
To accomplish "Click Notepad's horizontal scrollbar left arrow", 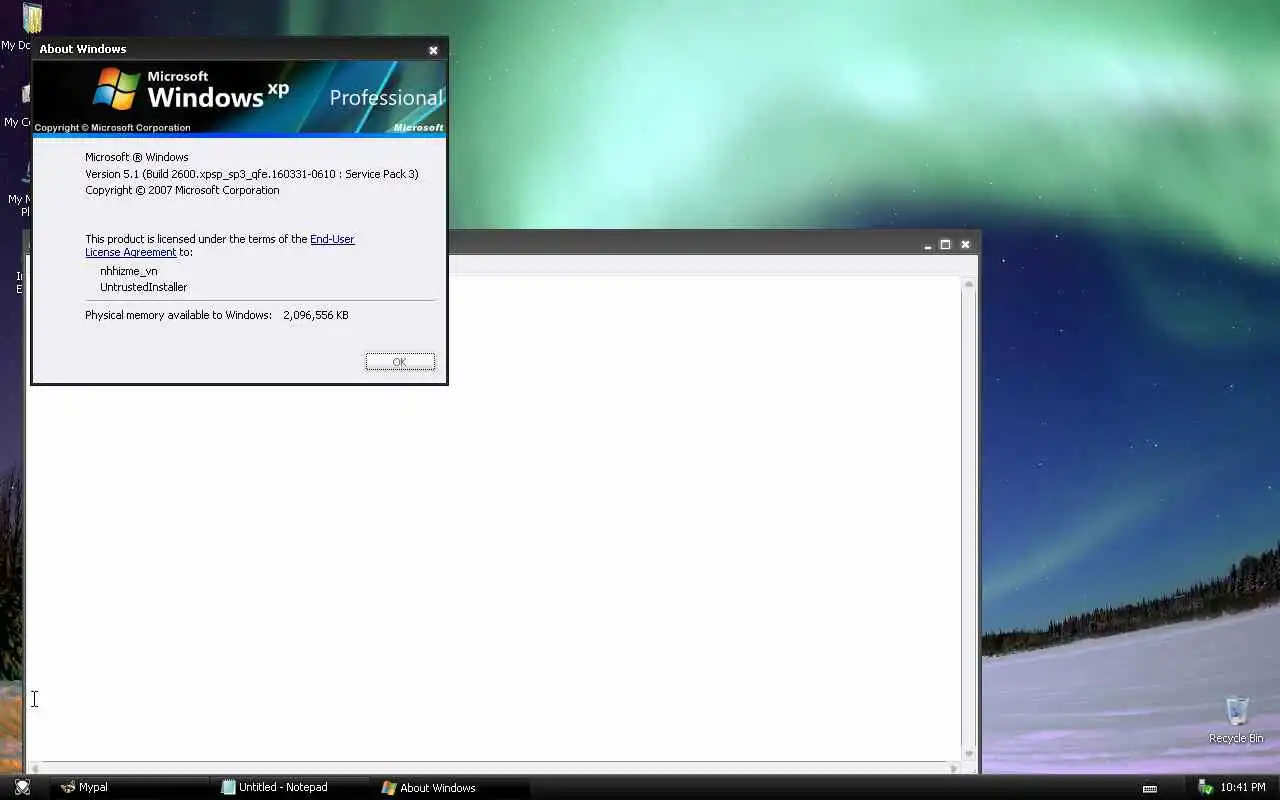I will point(35,768).
